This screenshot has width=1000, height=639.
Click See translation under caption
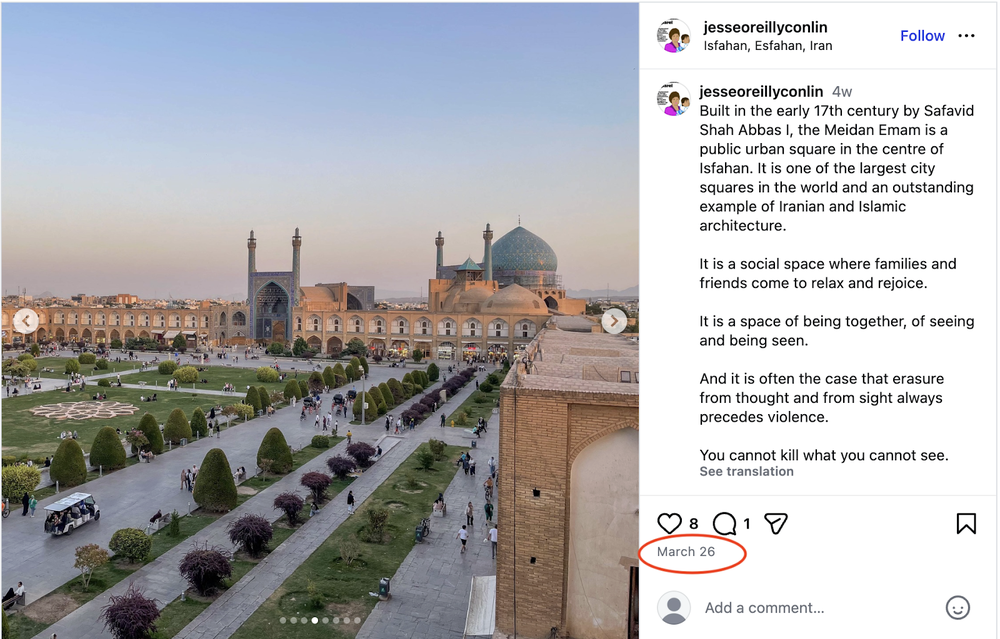[x=746, y=472]
